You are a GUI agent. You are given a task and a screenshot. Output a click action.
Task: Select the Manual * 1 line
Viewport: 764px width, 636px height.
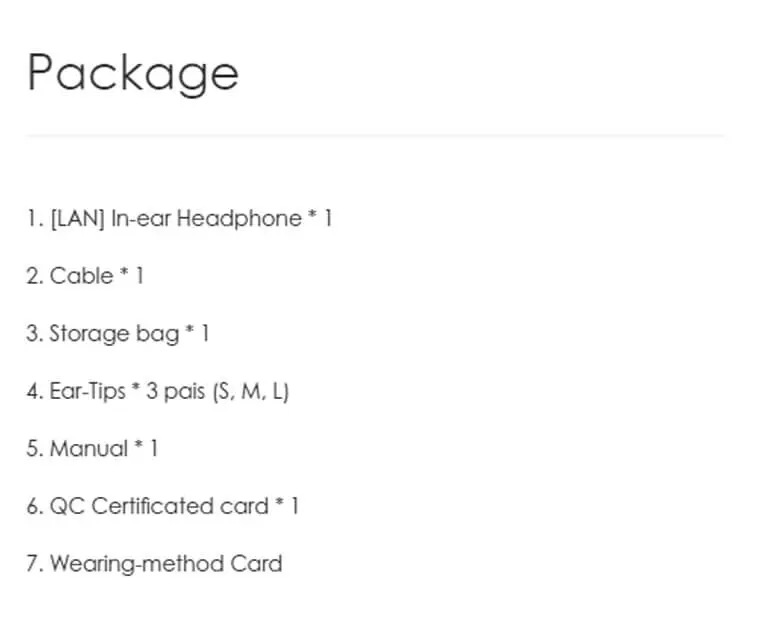[x=92, y=448]
